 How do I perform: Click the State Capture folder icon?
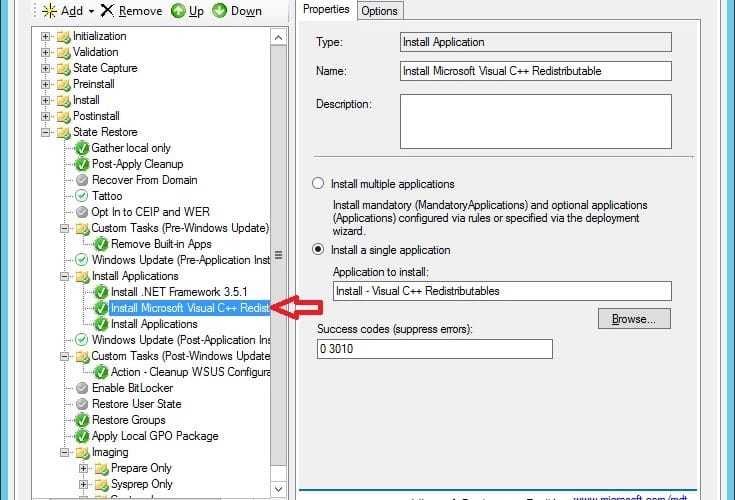[63, 68]
